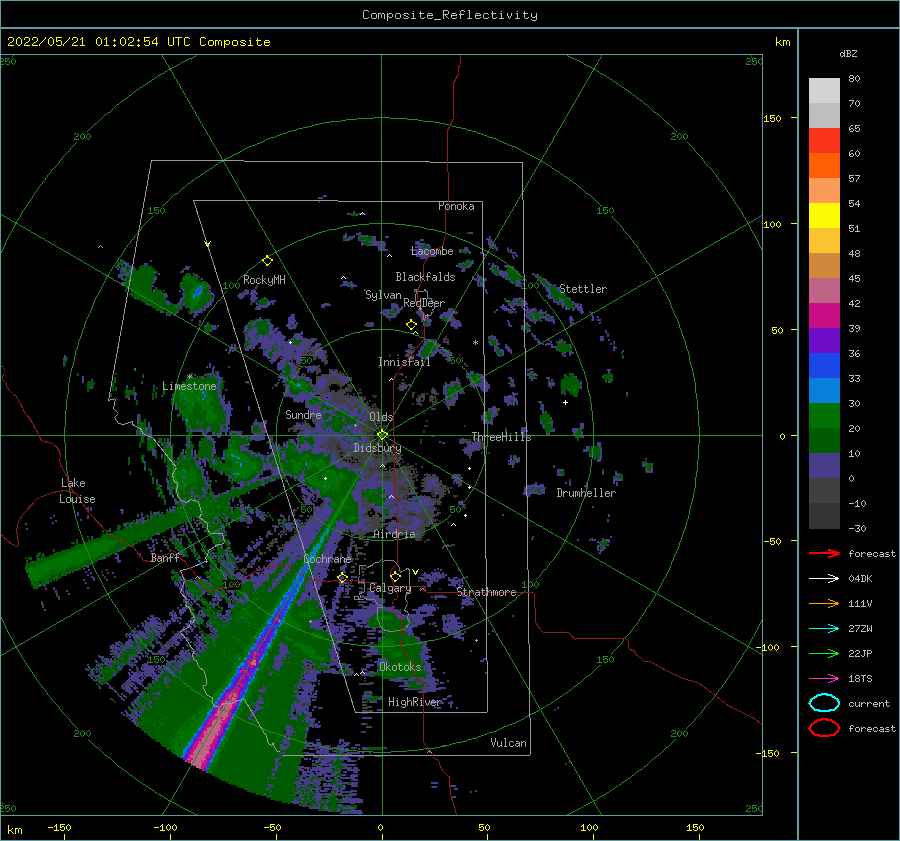Click the green 22JP arrow legend icon
This screenshot has width=900, height=841.
tap(824, 653)
